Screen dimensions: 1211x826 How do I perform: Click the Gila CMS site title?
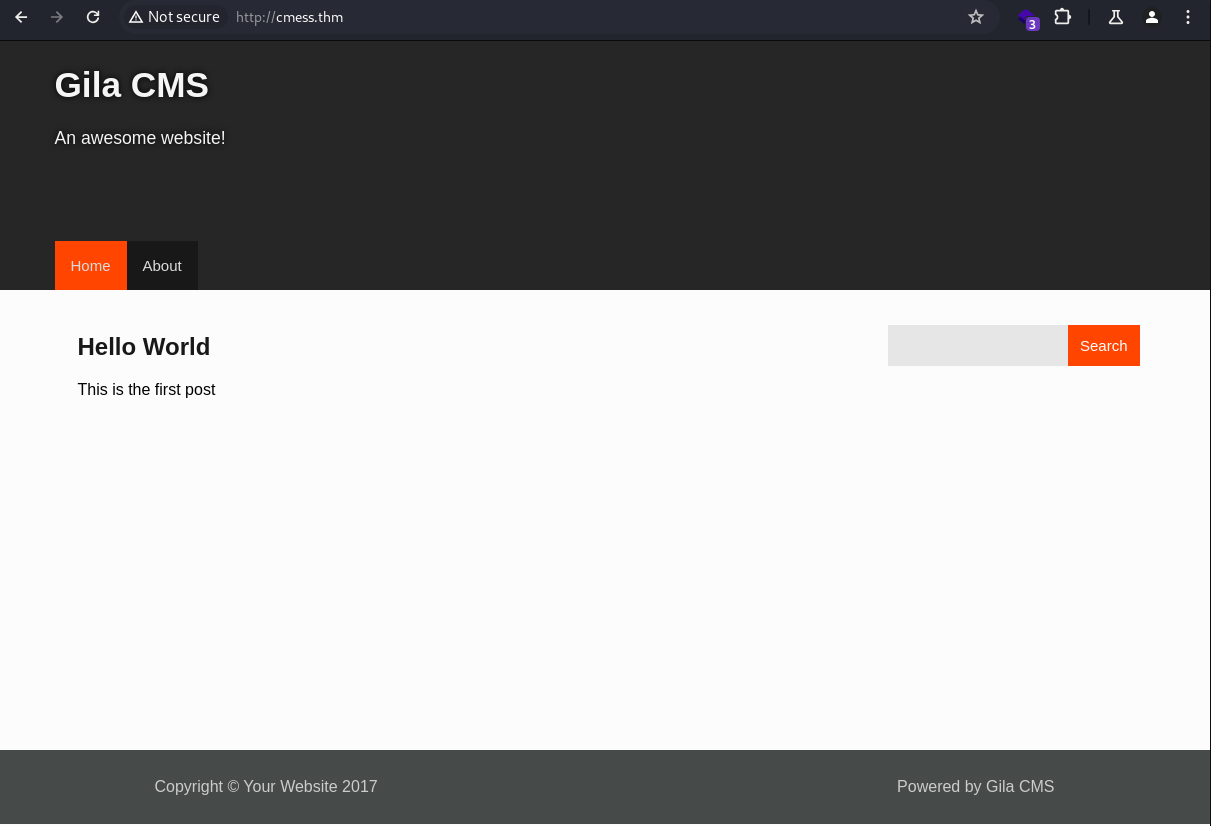click(132, 85)
